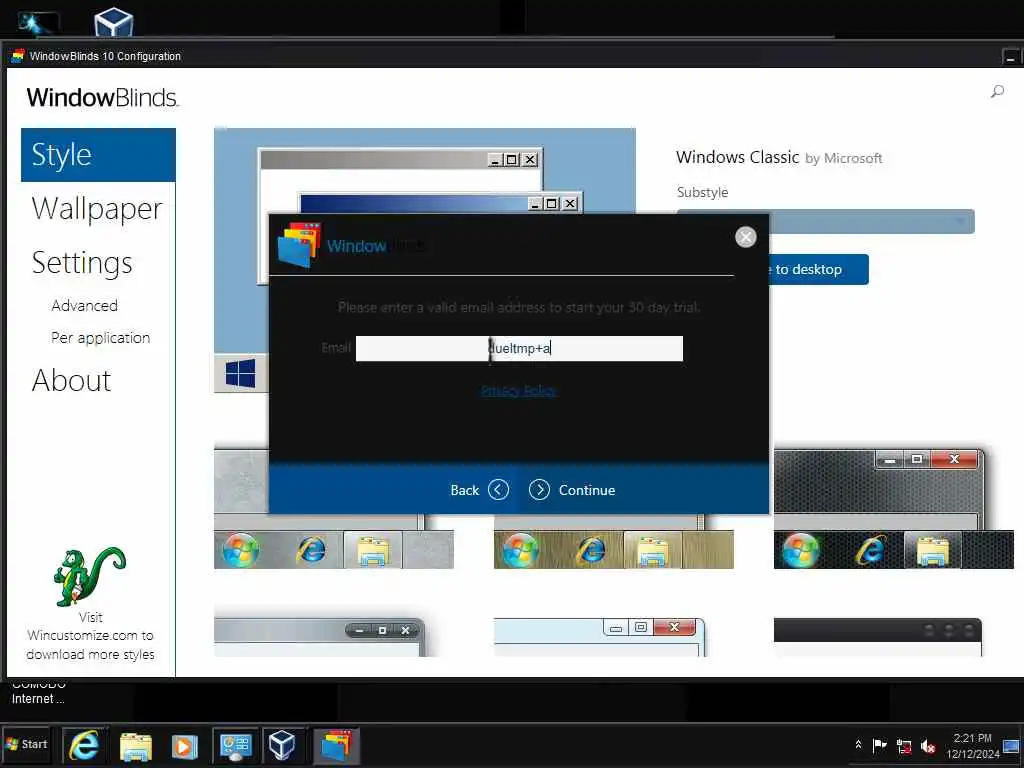Select bottom-row black style thumbnail
The image size is (1024, 768).
click(878, 637)
